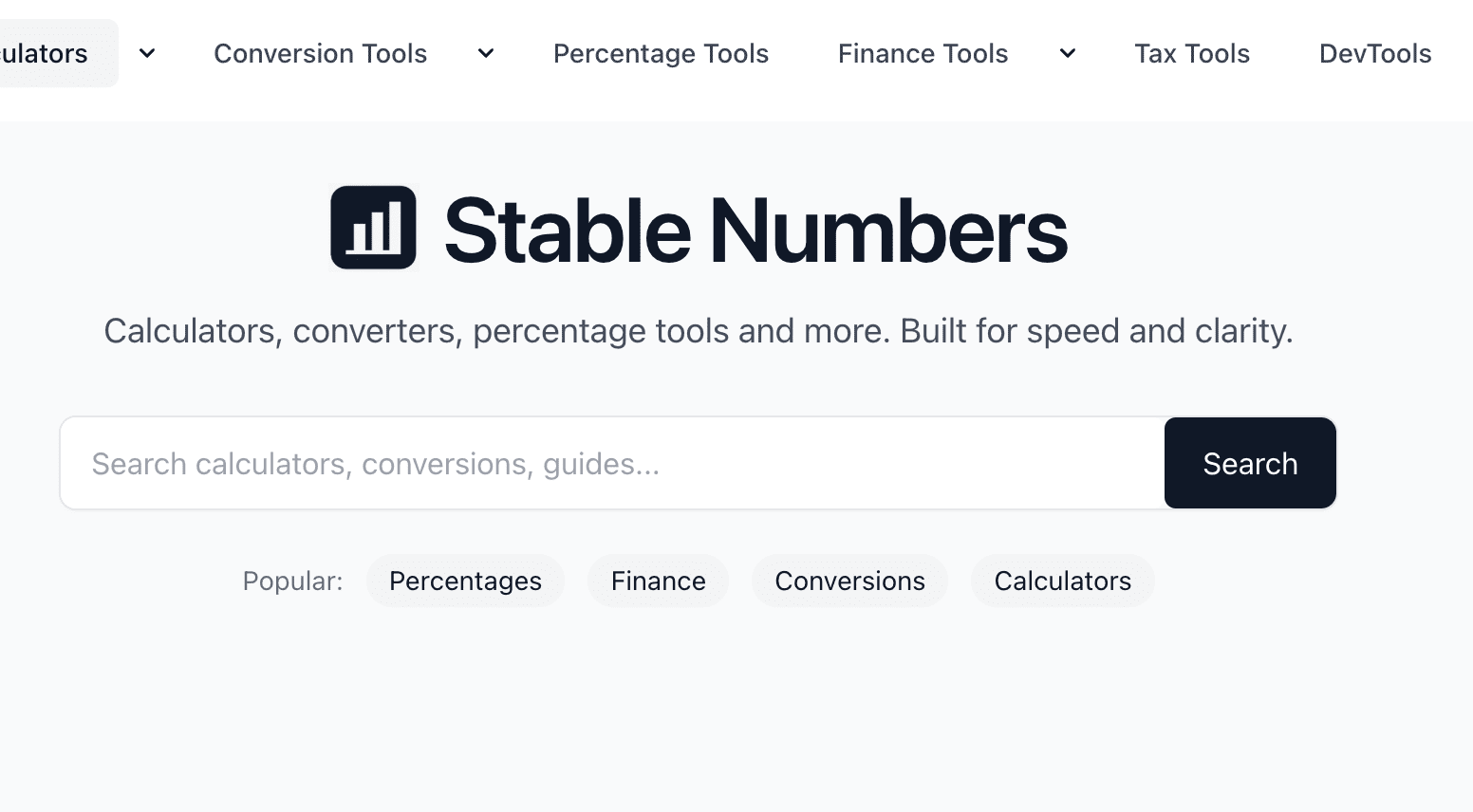Image resolution: width=1473 pixels, height=812 pixels.
Task: Click the Popular label next to chips
Action: pos(291,581)
